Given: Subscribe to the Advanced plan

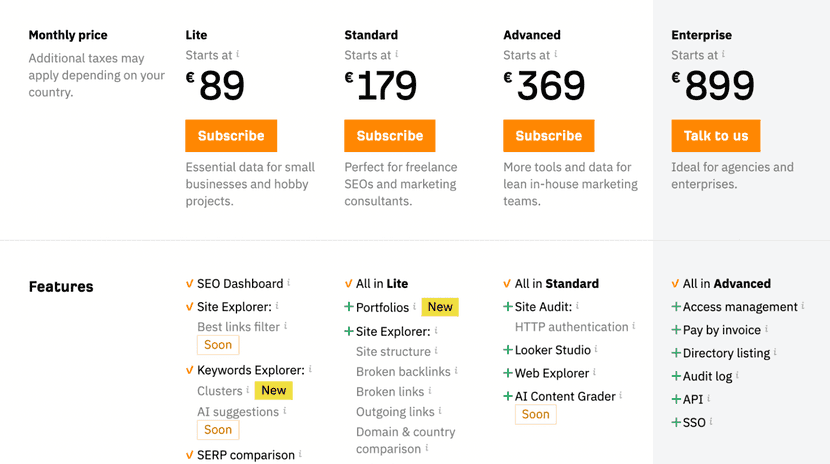Looking at the screenshot, I should 548,136.
